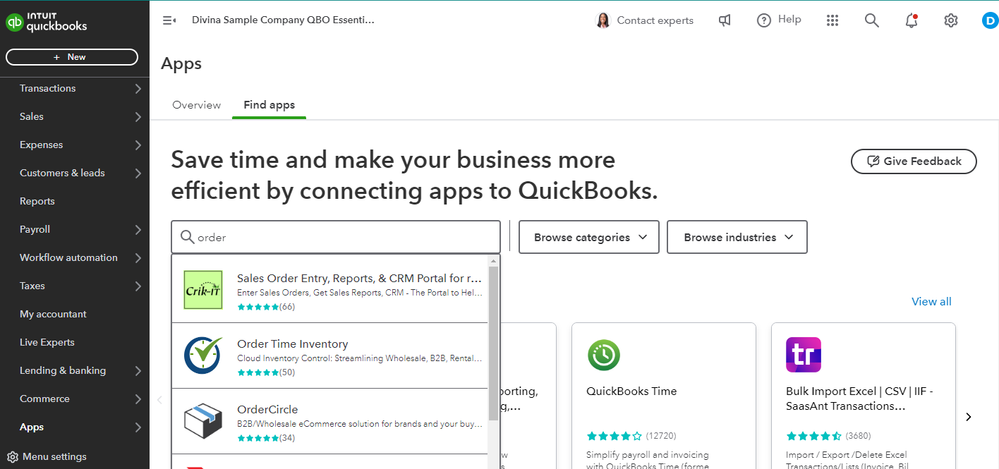
Task: Collapse the navigation menu with the hamburger icon
Action: click(169, 20)
